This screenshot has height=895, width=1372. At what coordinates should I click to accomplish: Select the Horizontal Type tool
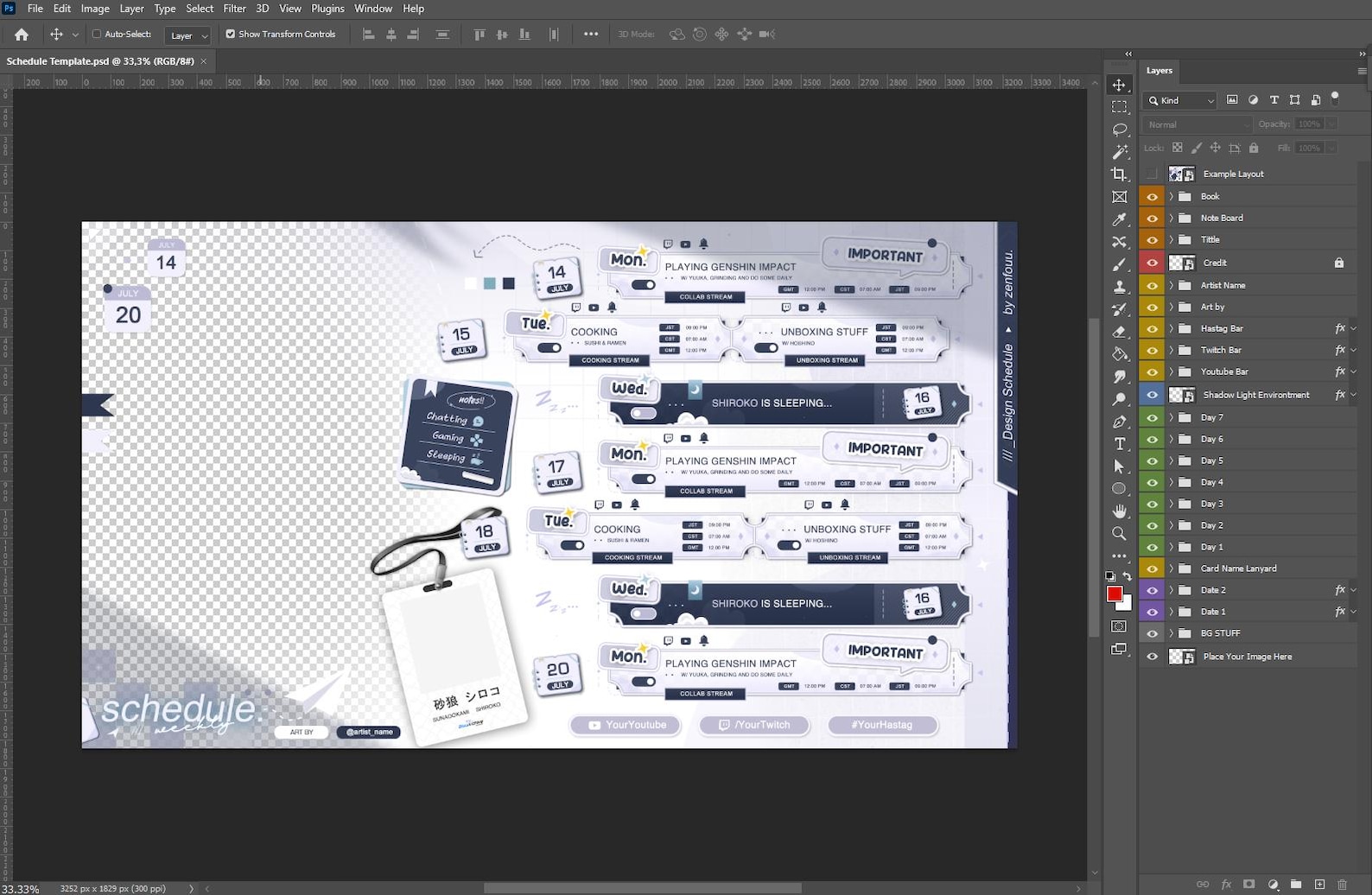coord(1120,444)
